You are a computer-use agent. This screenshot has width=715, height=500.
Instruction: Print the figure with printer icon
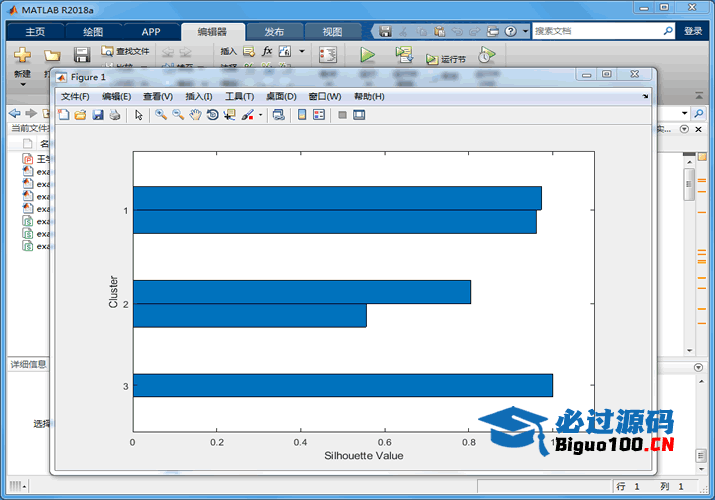pos(115,115)
